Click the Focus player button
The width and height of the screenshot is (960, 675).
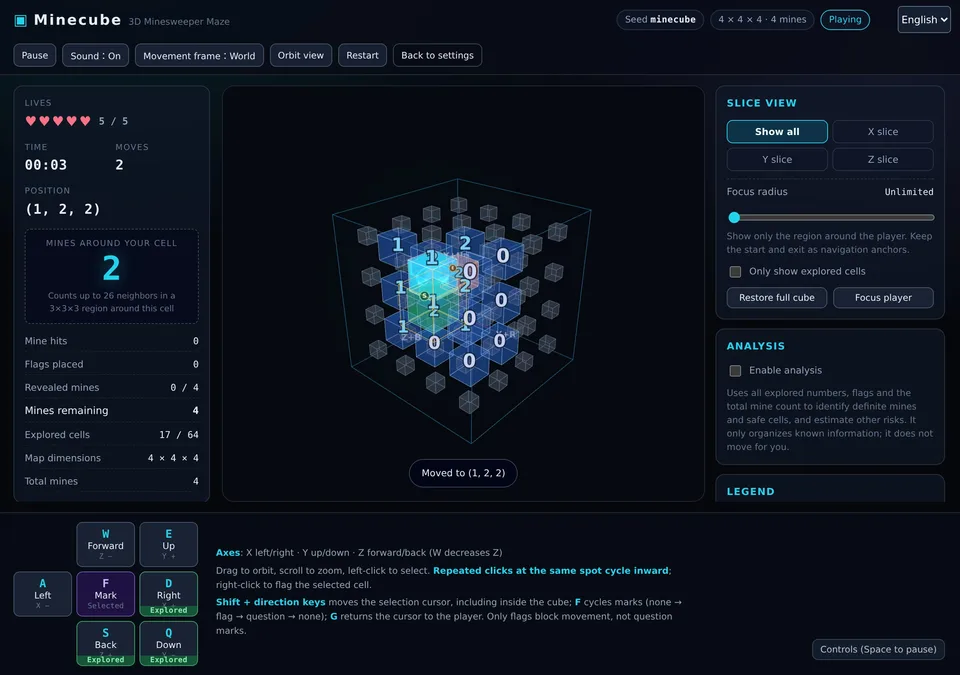coord(883,298)
